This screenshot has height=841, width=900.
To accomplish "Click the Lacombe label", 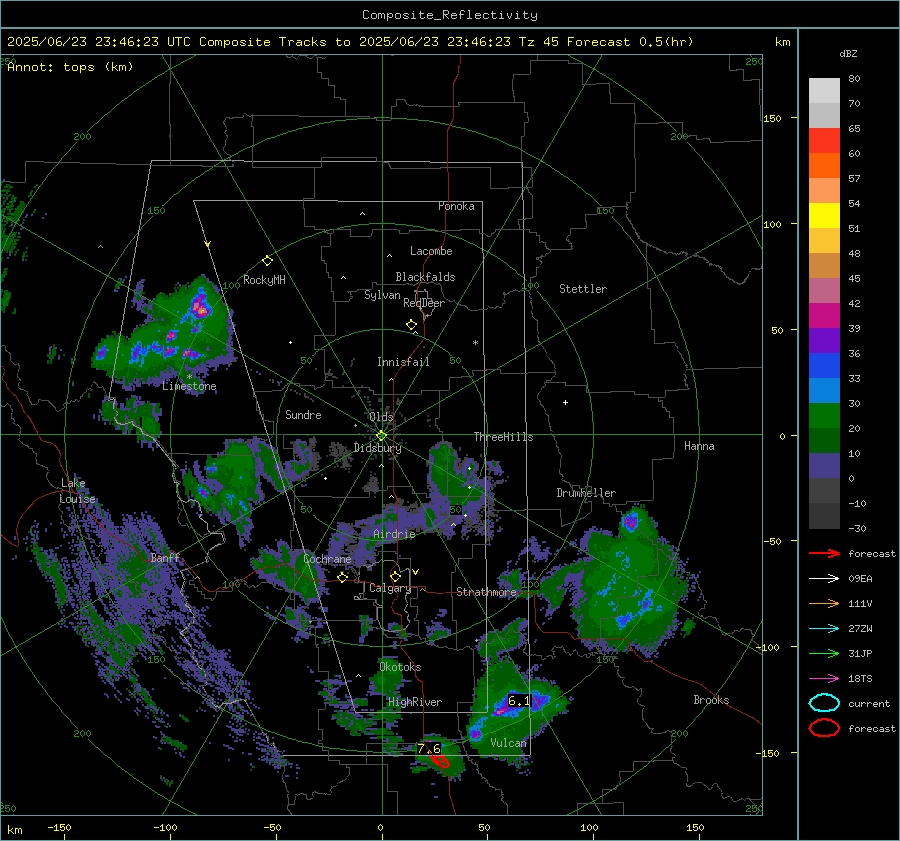I will pyautogui.click(x=431, y=251).
